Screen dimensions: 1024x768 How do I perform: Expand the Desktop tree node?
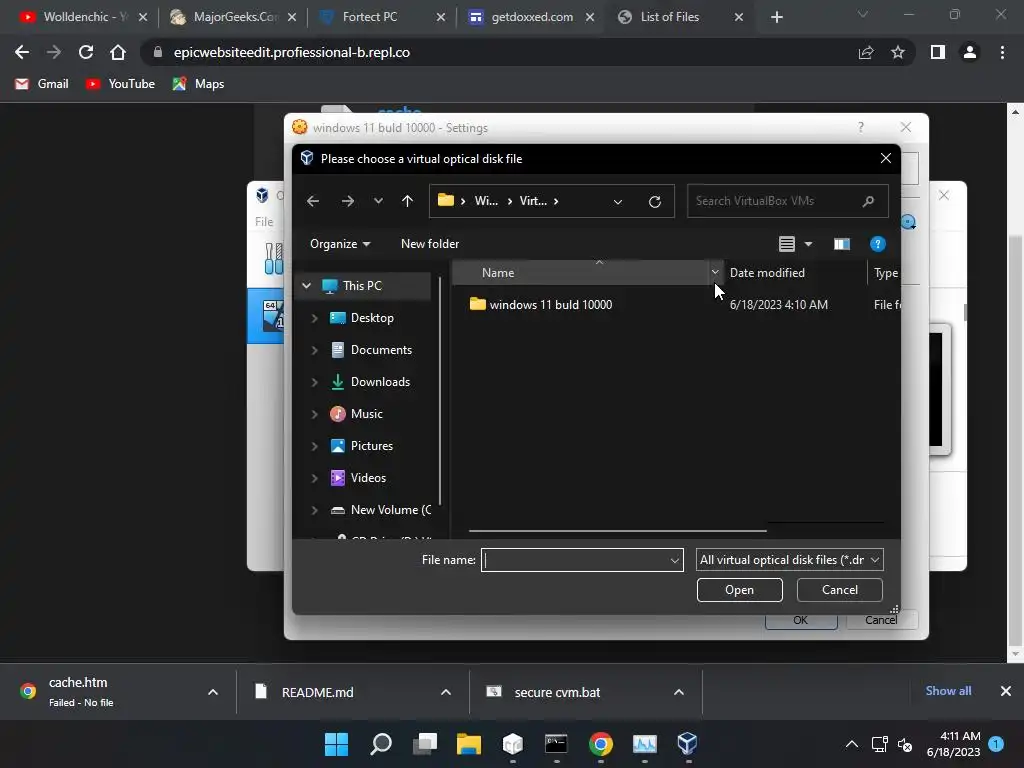(314, 318)
